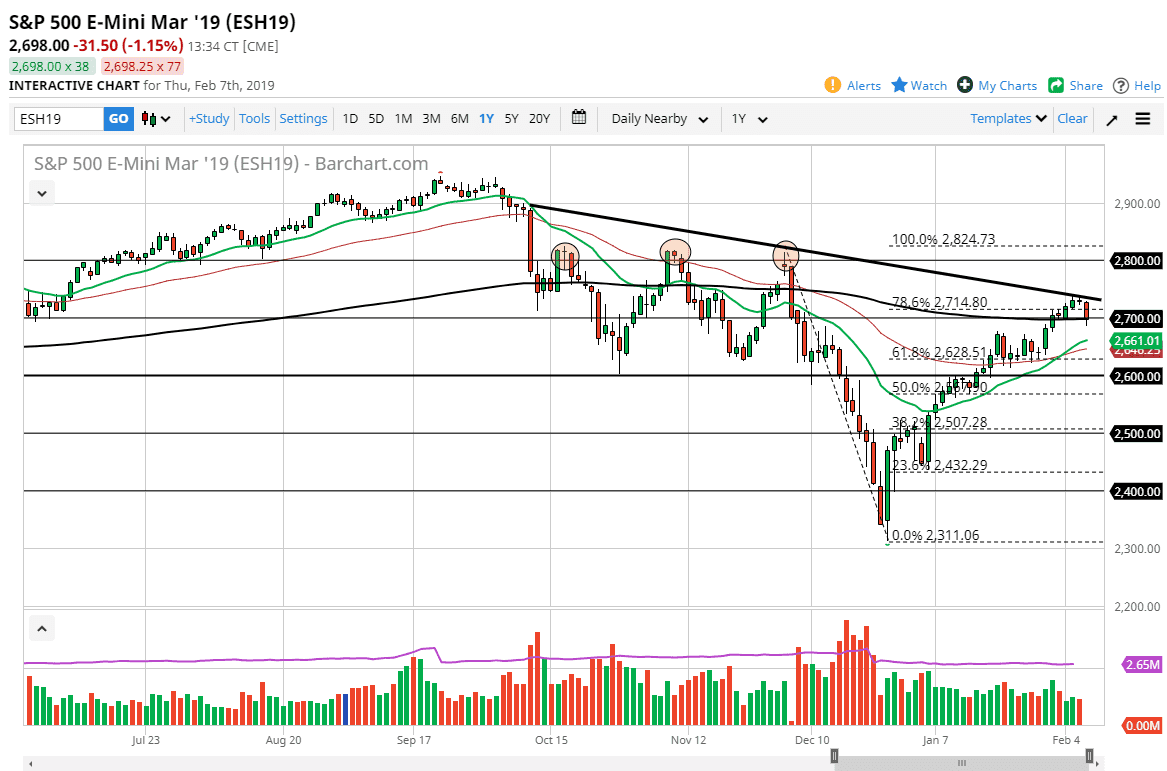Open the Daily Nearby dropdown
Image resolution: width=1167 pixels, height=771 pixels.
[658, 118]
